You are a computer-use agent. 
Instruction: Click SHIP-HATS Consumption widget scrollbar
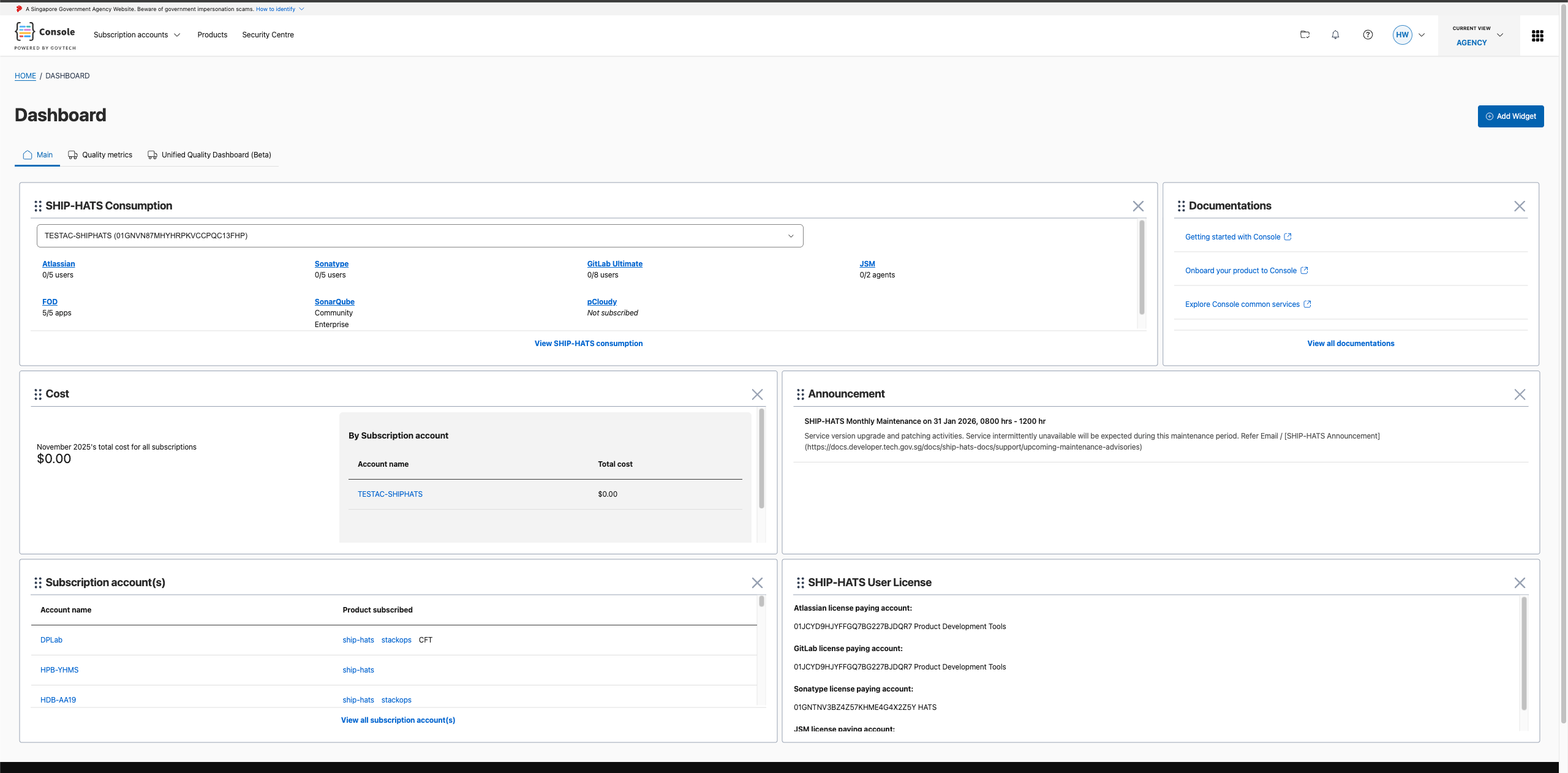[x=1141, y=268]
